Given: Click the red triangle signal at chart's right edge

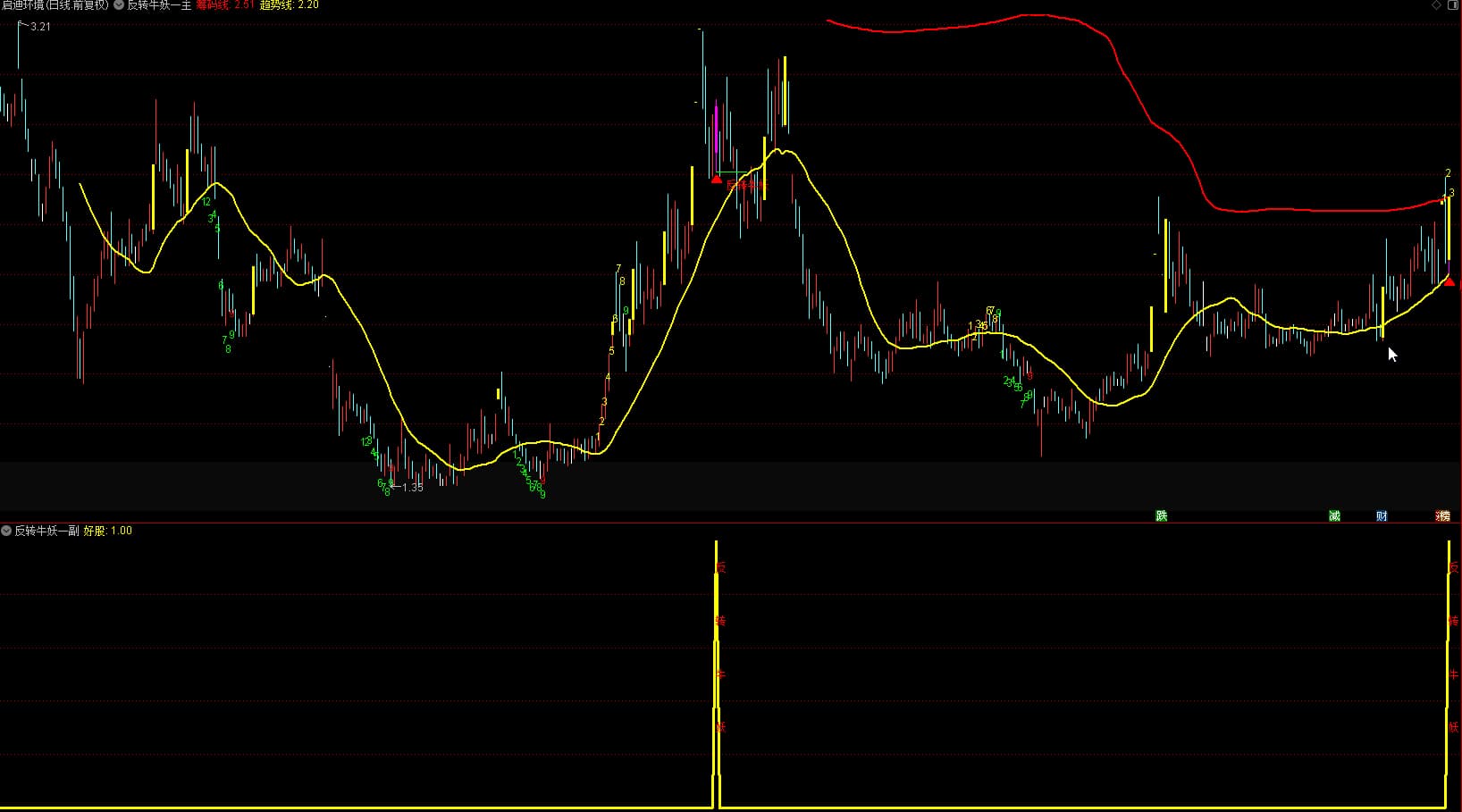Looking at the screenshot, I should click(1449, 282).
